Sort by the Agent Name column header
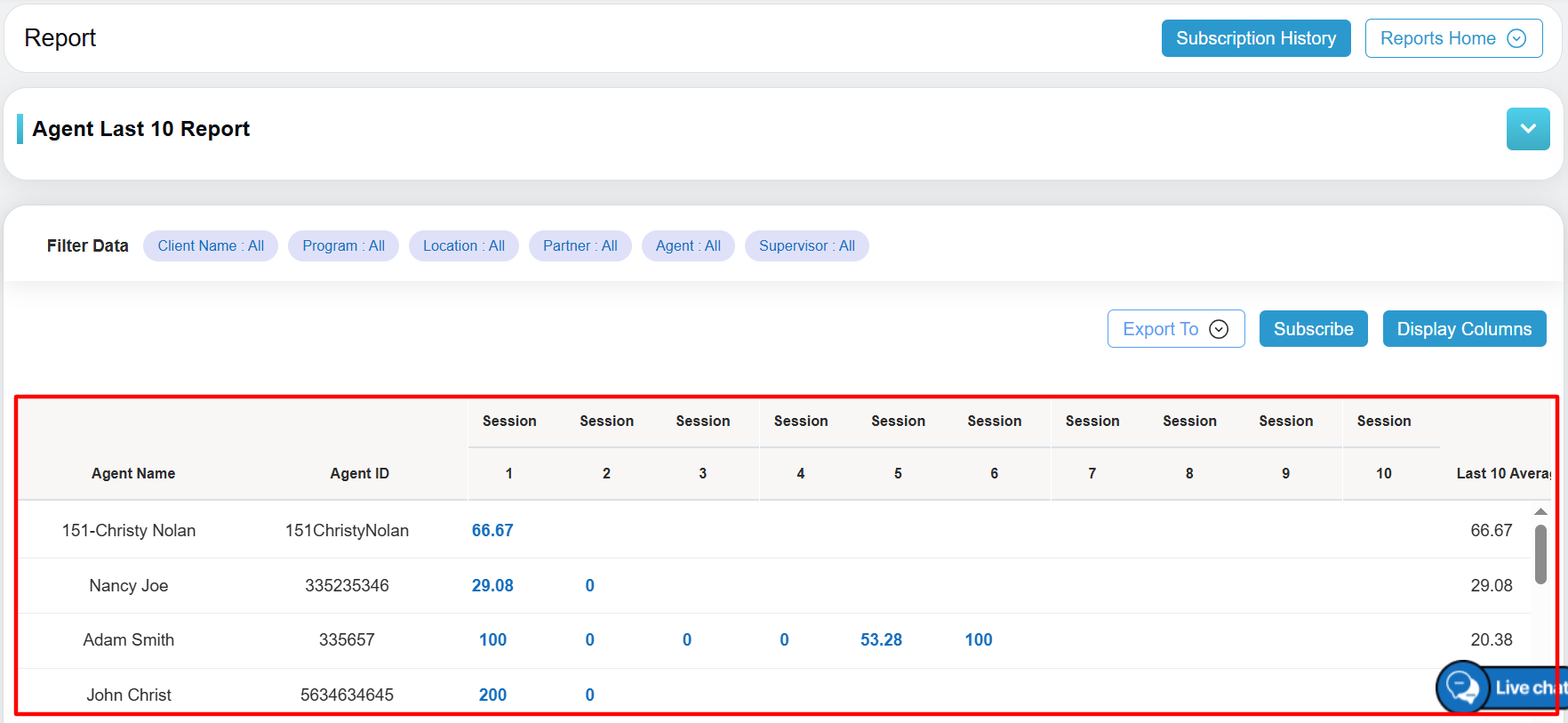 click(x=133, y=474)
